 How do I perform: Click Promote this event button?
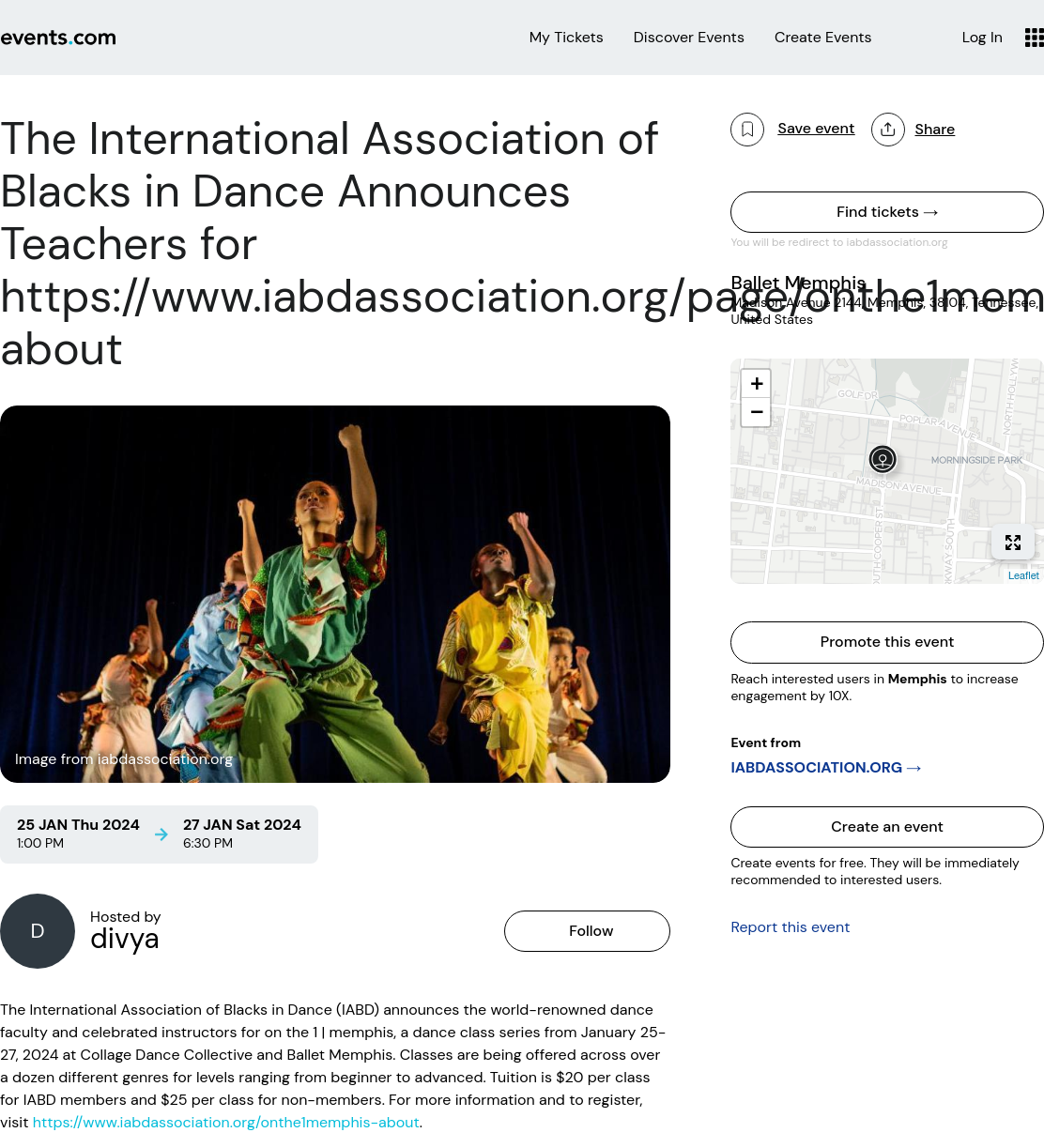click(887, 642)
